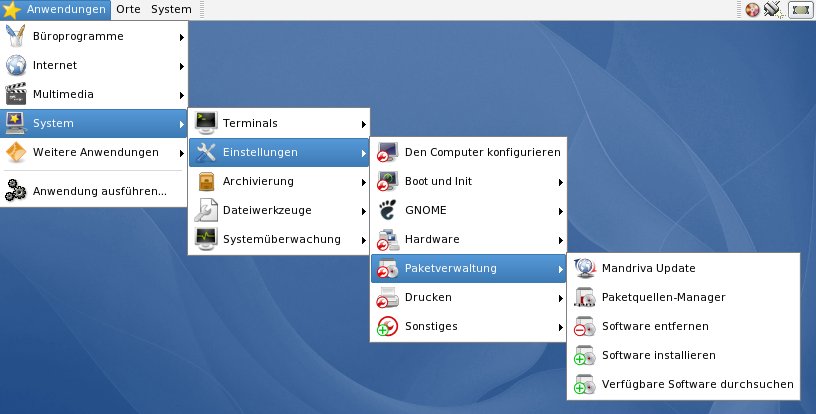Select Software entfernen label
This screenshot has width=816, height=414.
[x=655, y=326]
